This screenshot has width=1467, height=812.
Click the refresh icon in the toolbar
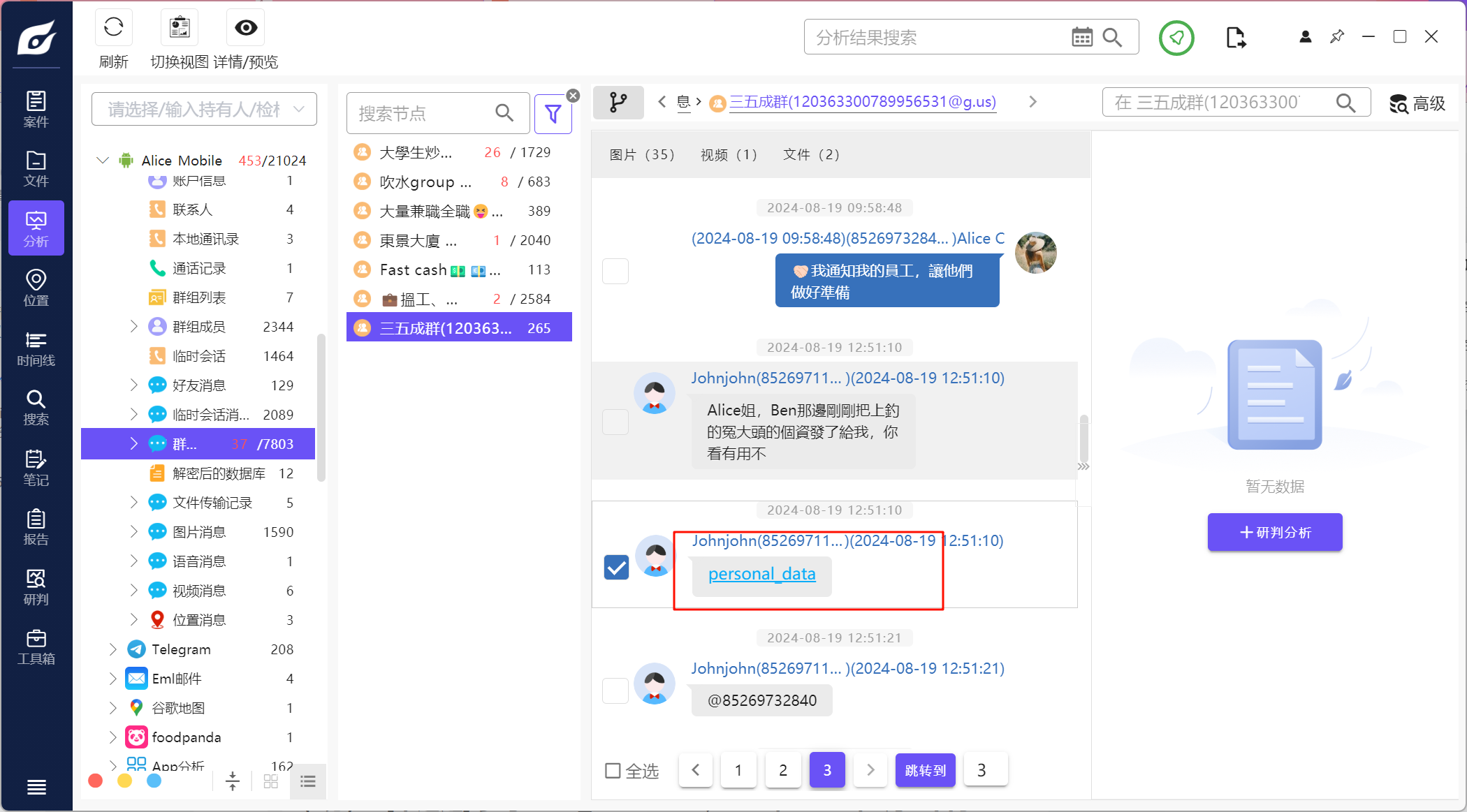[x=113, y=28]
